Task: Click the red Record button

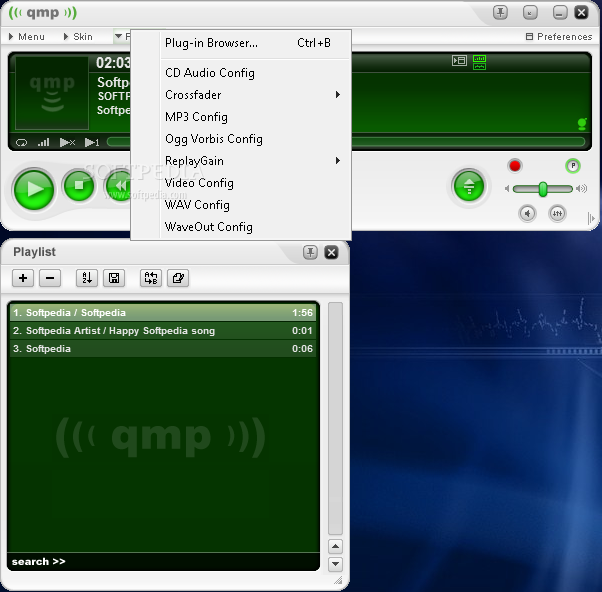Action: pyautogui.click(x=515, y=166)
